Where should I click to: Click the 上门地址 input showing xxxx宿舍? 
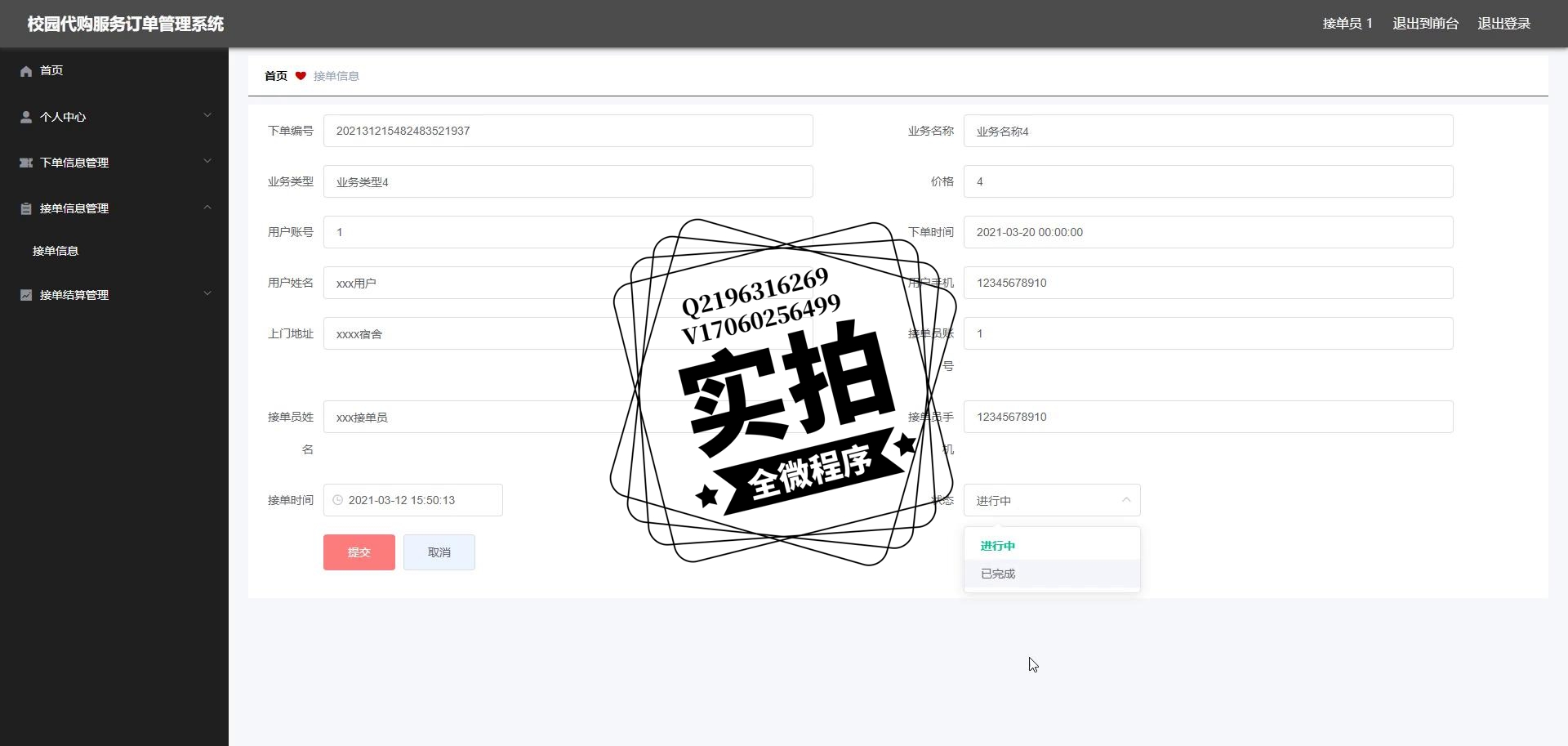568,333
